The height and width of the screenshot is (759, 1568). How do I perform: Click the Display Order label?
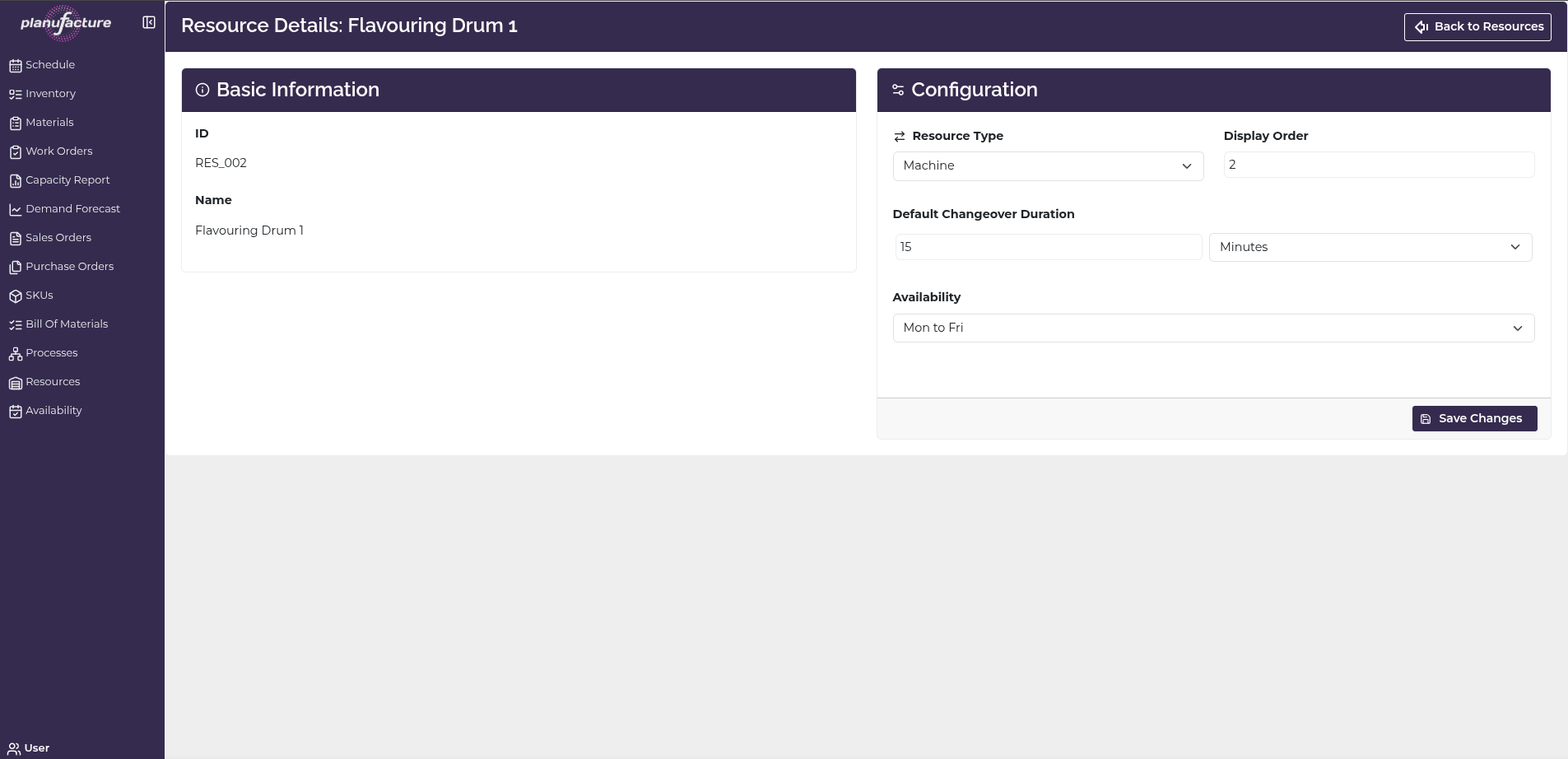[1266, 136]
